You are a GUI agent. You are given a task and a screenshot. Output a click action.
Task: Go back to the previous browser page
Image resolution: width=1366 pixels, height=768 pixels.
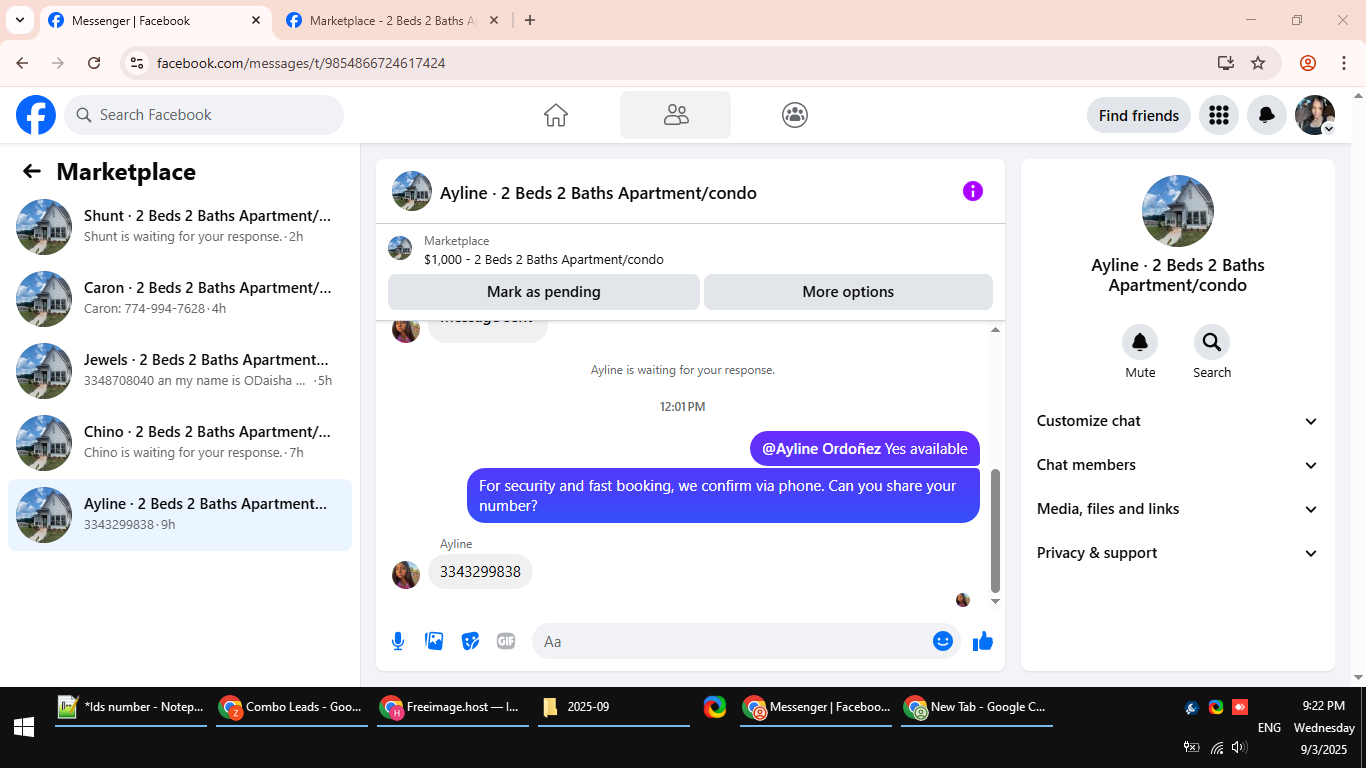point(22,63)
